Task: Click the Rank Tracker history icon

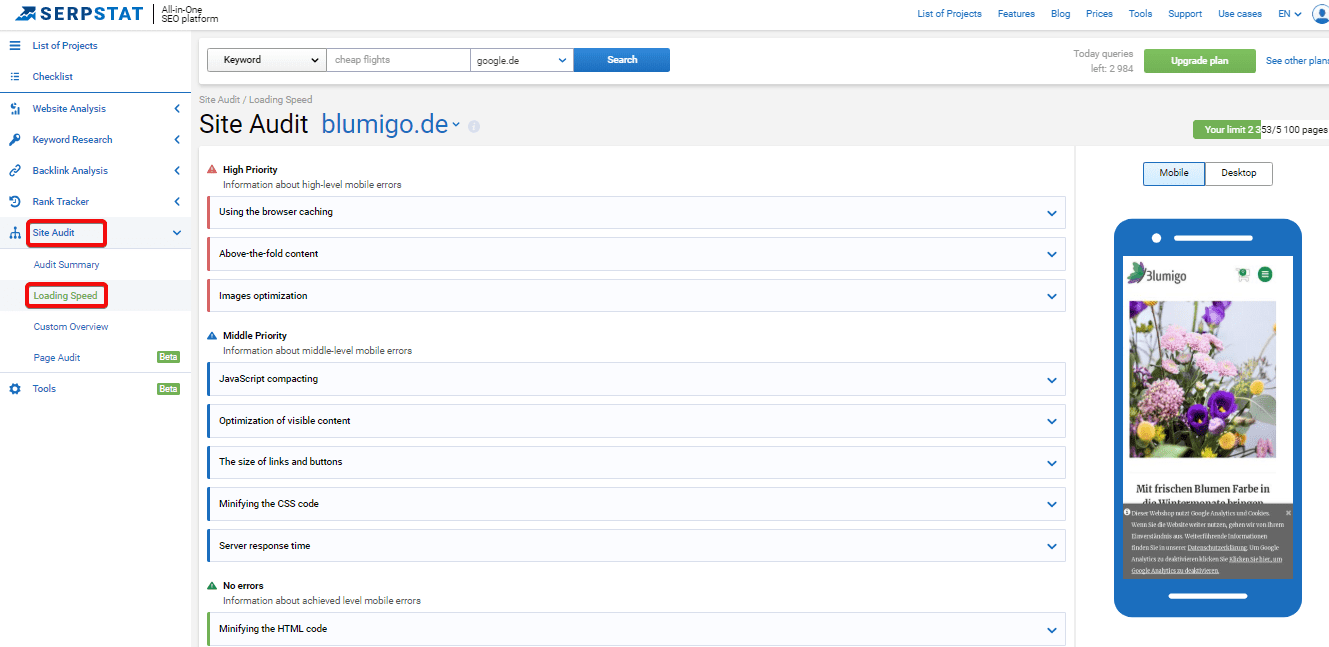Action: [x=15, y=202]
